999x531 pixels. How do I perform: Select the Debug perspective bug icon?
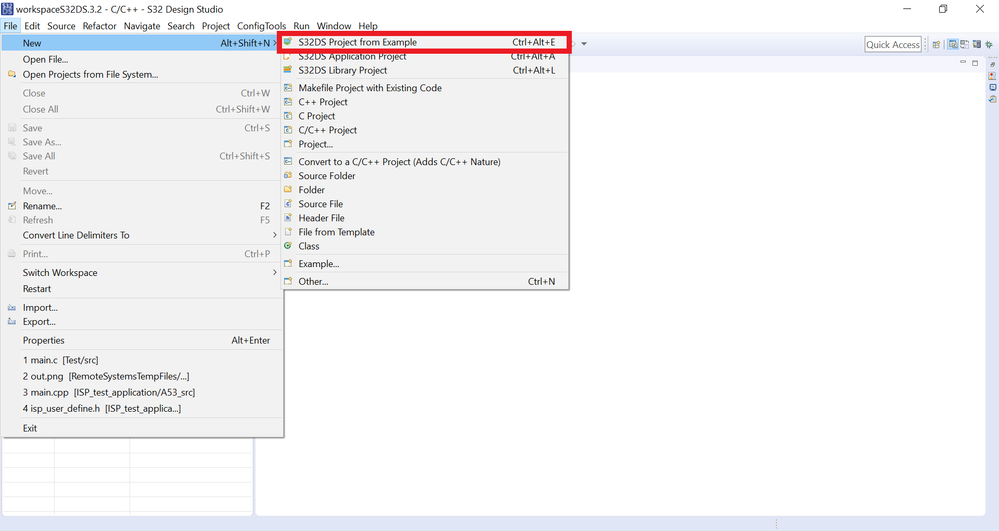point(989,45)
